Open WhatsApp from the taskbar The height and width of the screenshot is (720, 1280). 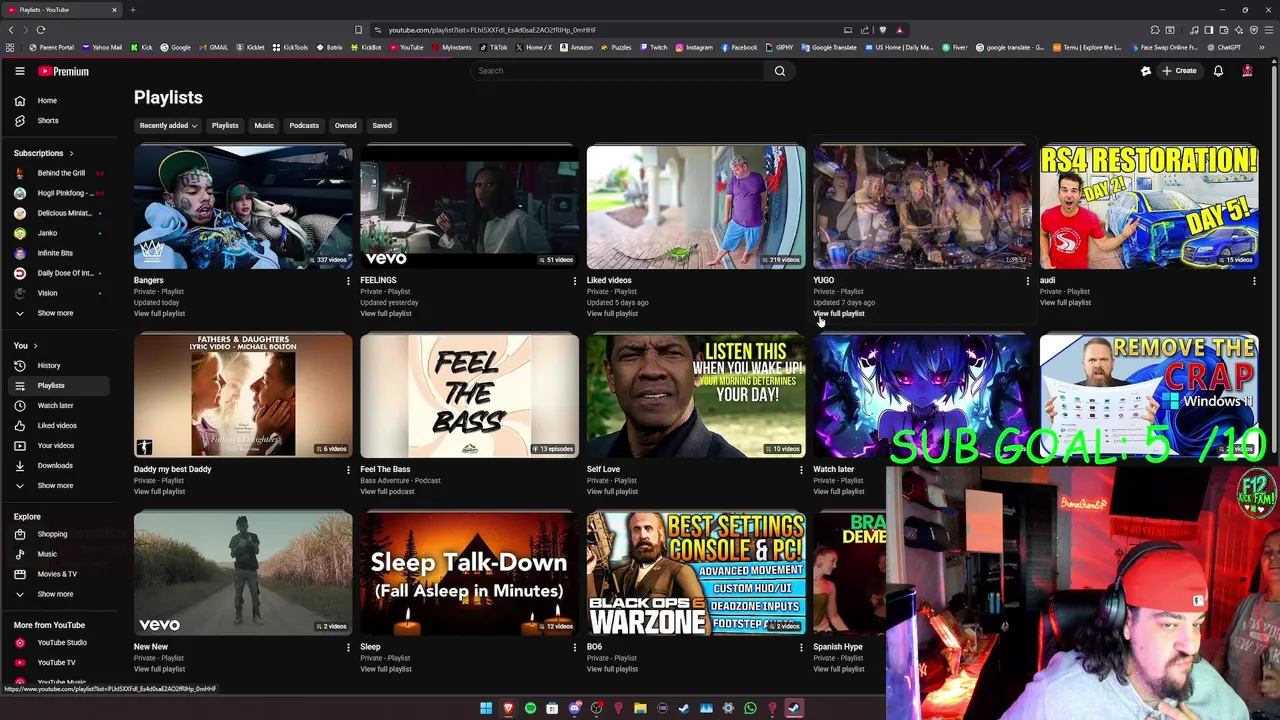click(750, 708)
